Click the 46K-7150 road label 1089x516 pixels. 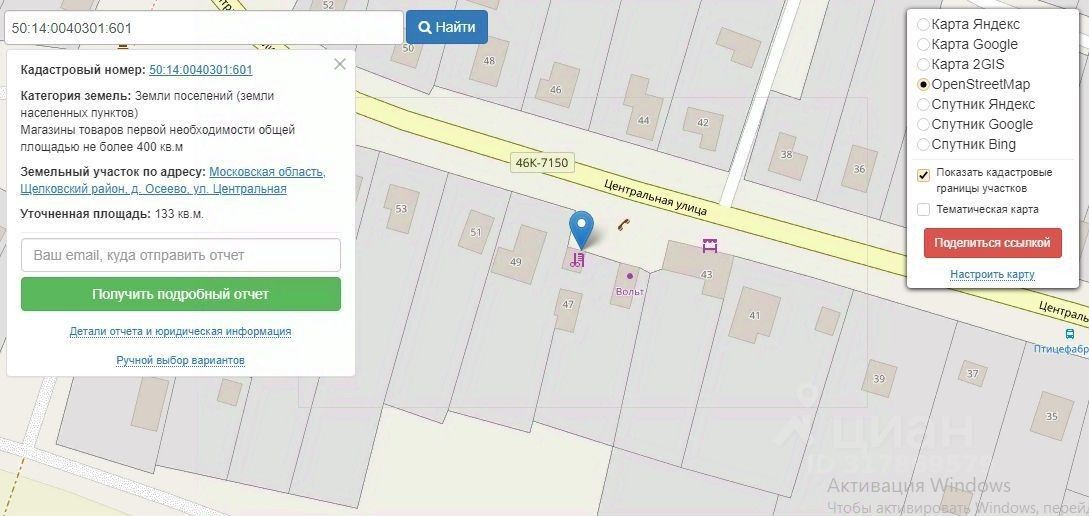coord(542,163)
